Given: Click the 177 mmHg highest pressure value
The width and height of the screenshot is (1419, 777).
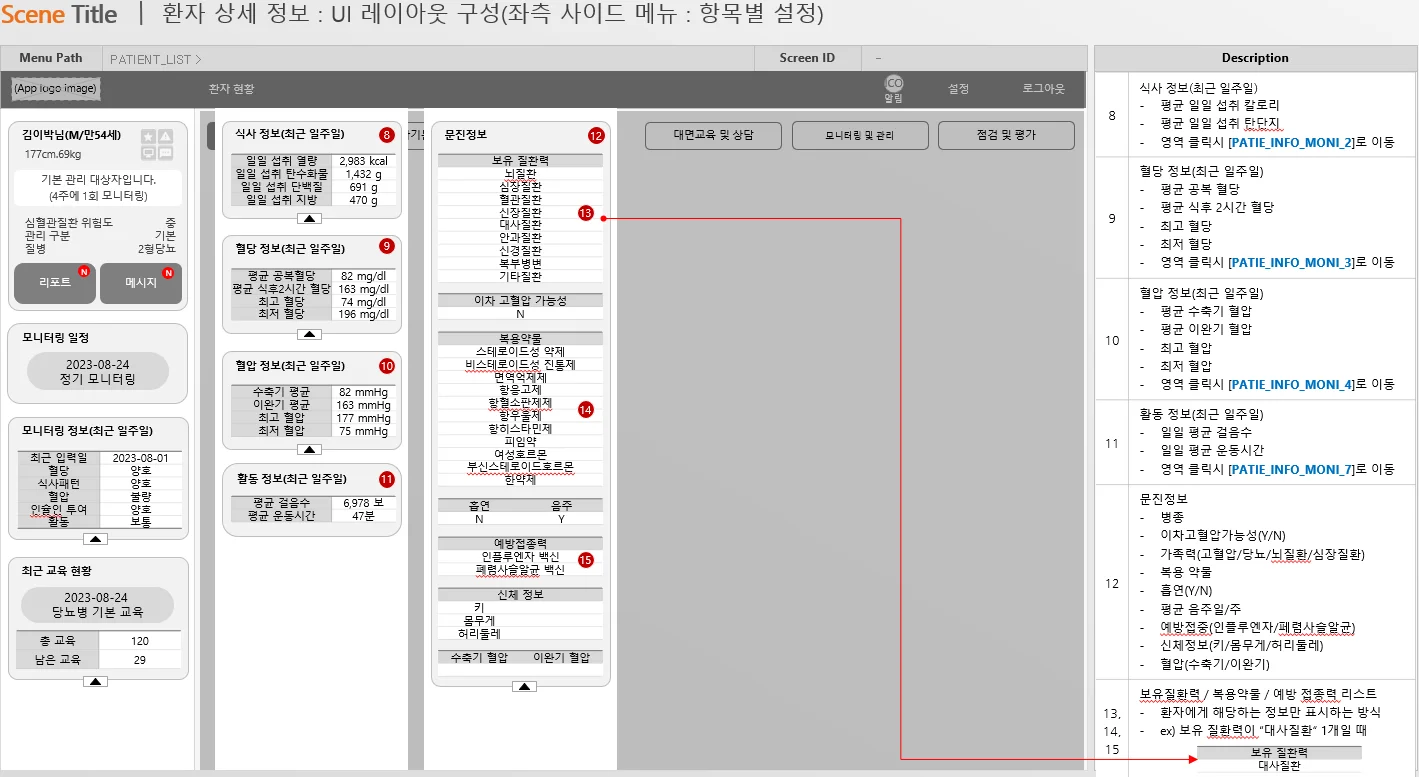Looking at the screenshot, I should [365, 418].
